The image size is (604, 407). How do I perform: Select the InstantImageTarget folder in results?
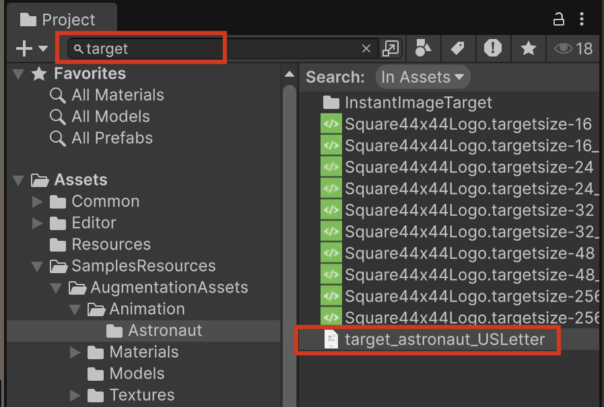(x=418, y=102)
